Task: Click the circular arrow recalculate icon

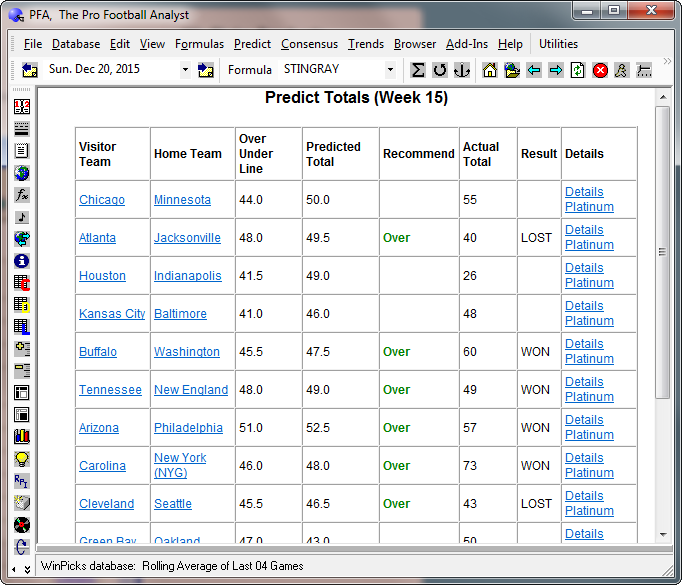Action: (x=440, y=70)
